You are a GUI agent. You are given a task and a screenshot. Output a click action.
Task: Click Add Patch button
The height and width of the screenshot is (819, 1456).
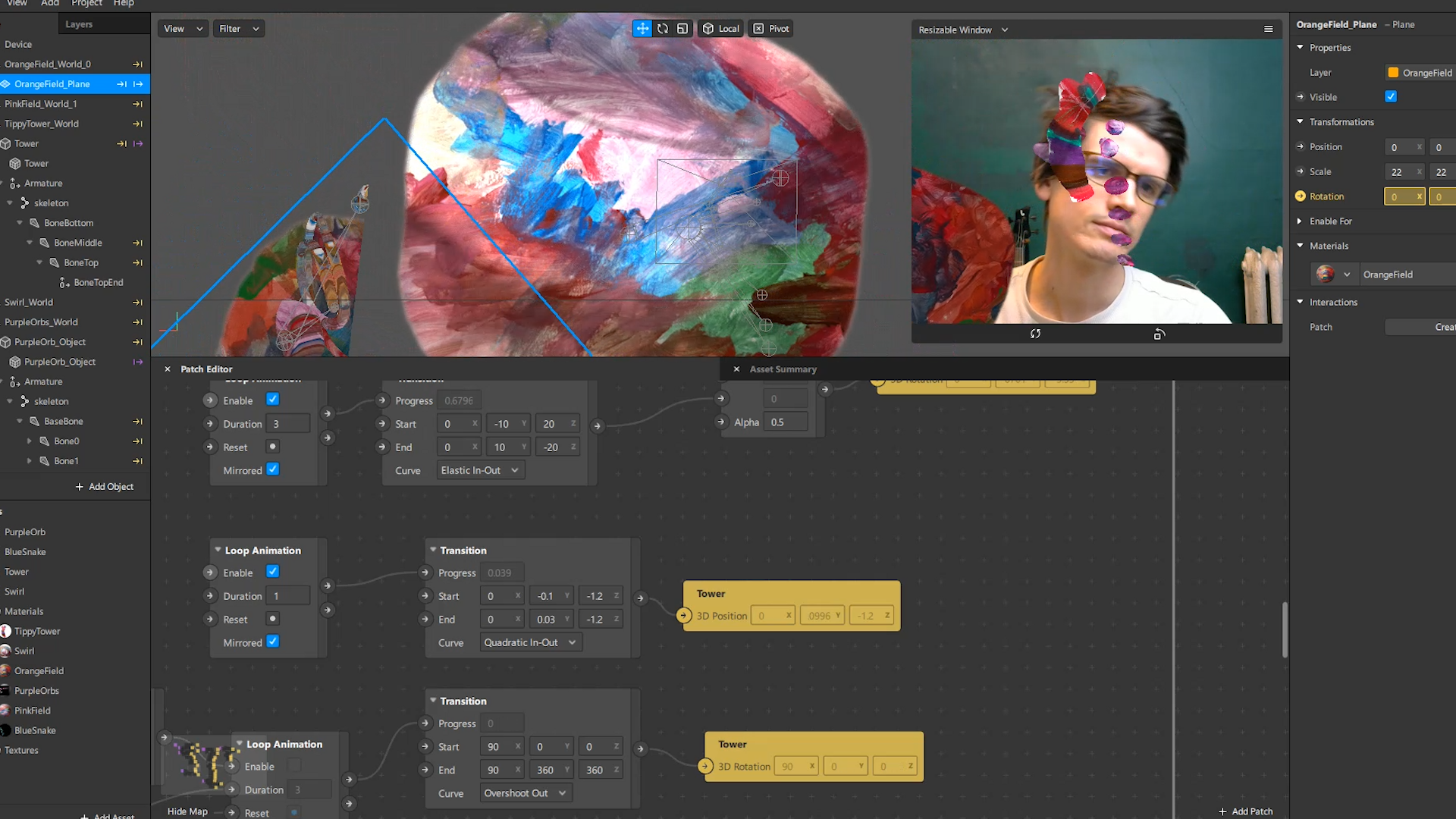point(1245,811)
